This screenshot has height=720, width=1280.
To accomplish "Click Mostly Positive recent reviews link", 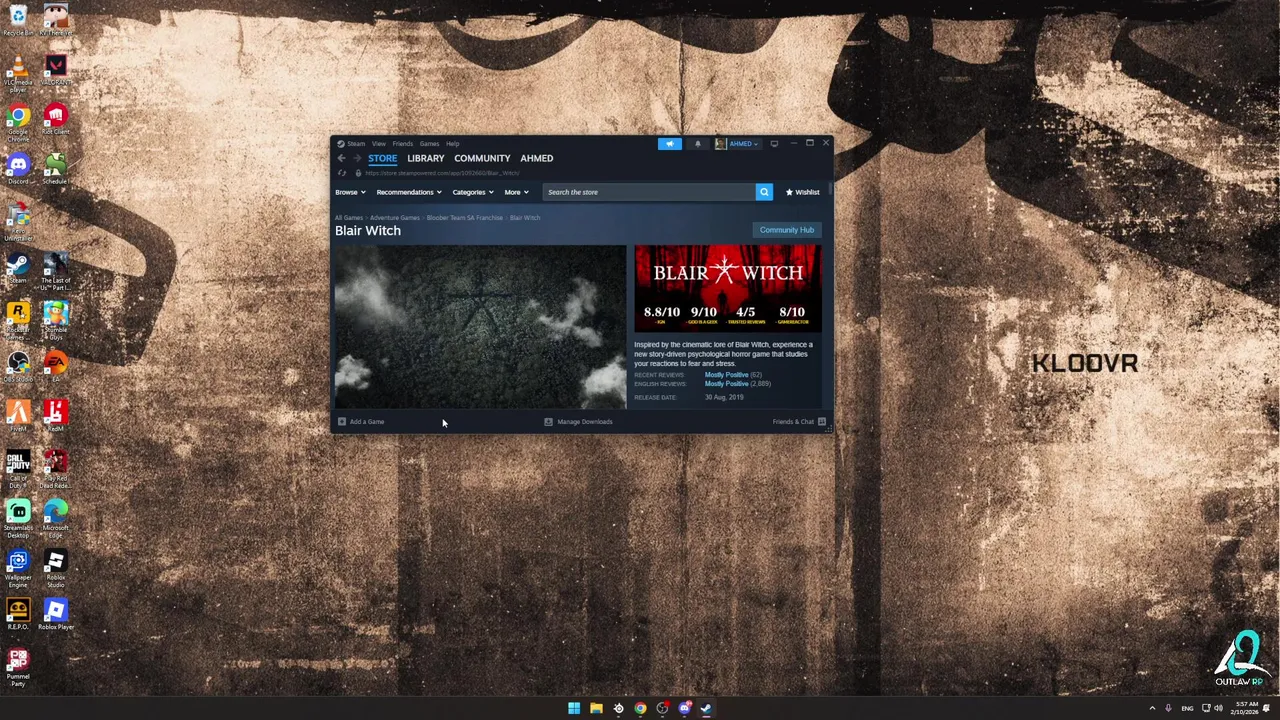I will tap(726, 375).
